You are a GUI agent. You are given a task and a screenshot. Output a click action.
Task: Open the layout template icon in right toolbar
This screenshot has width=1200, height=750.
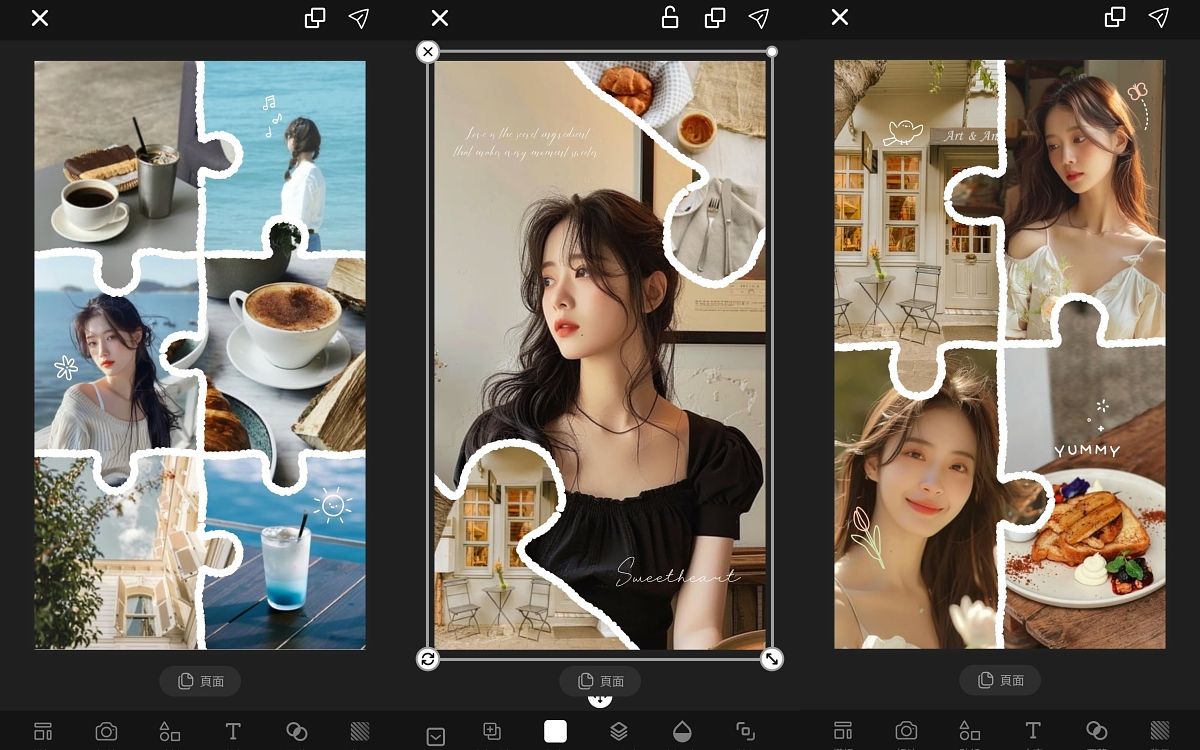843,731
